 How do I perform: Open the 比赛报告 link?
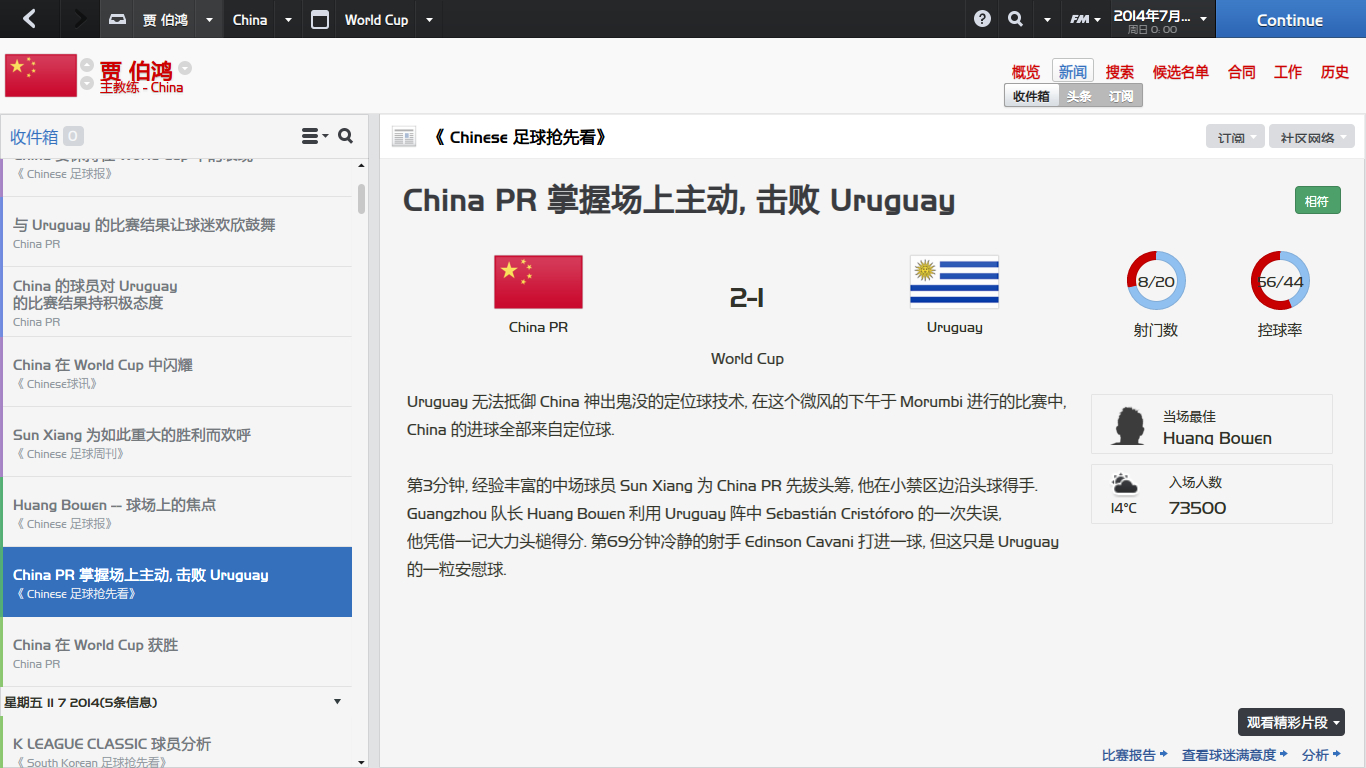[1134, 755]
